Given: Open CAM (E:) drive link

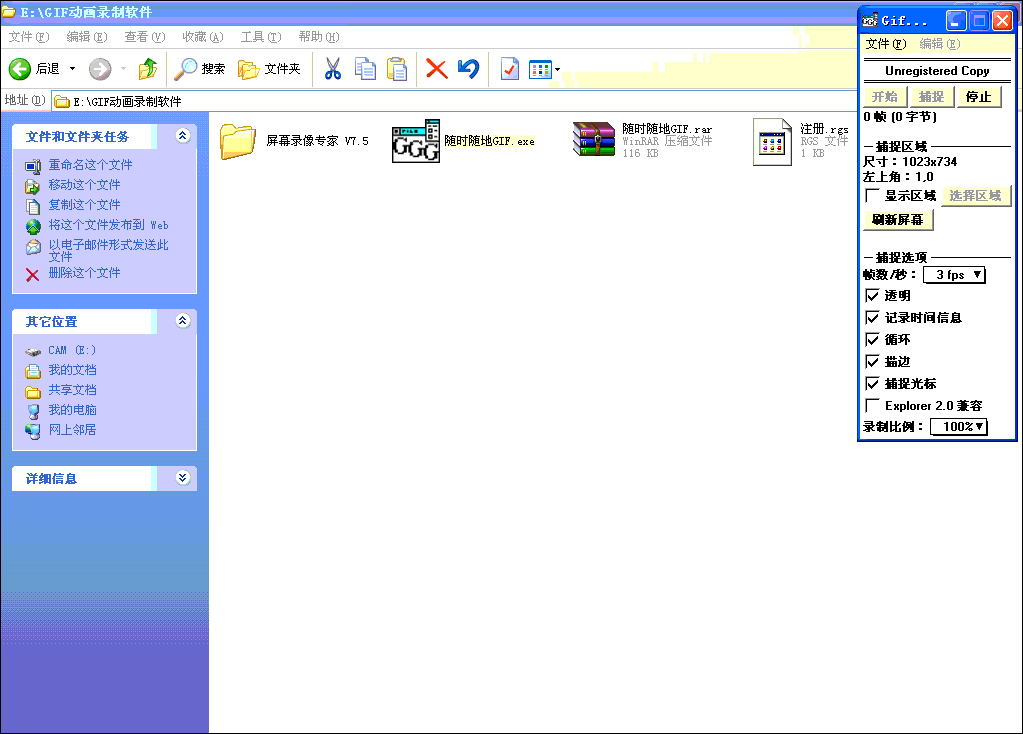Looking at the screenshot, I should (72, 350).
